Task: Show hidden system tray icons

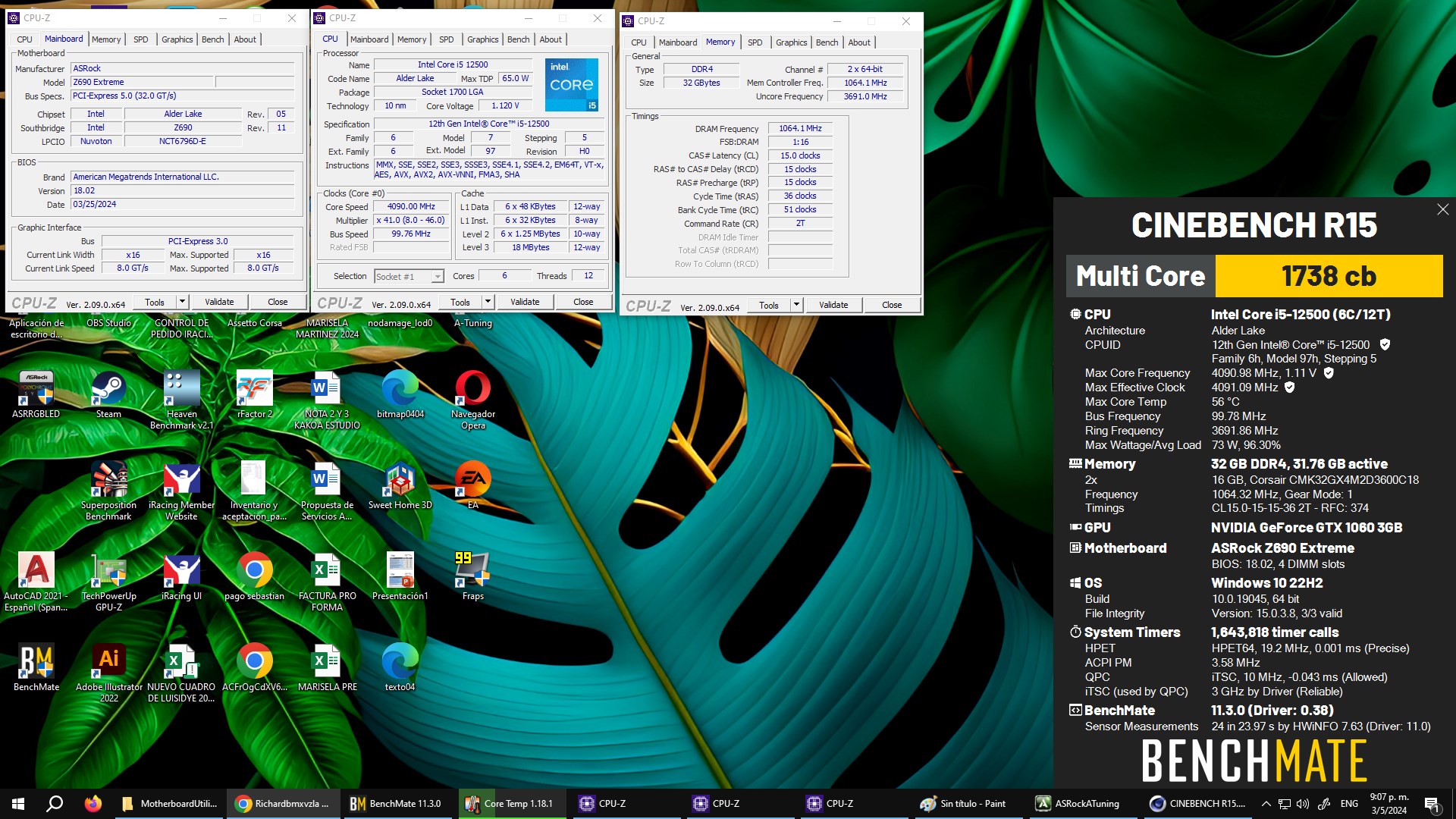Action: (x=1266, y=804)
